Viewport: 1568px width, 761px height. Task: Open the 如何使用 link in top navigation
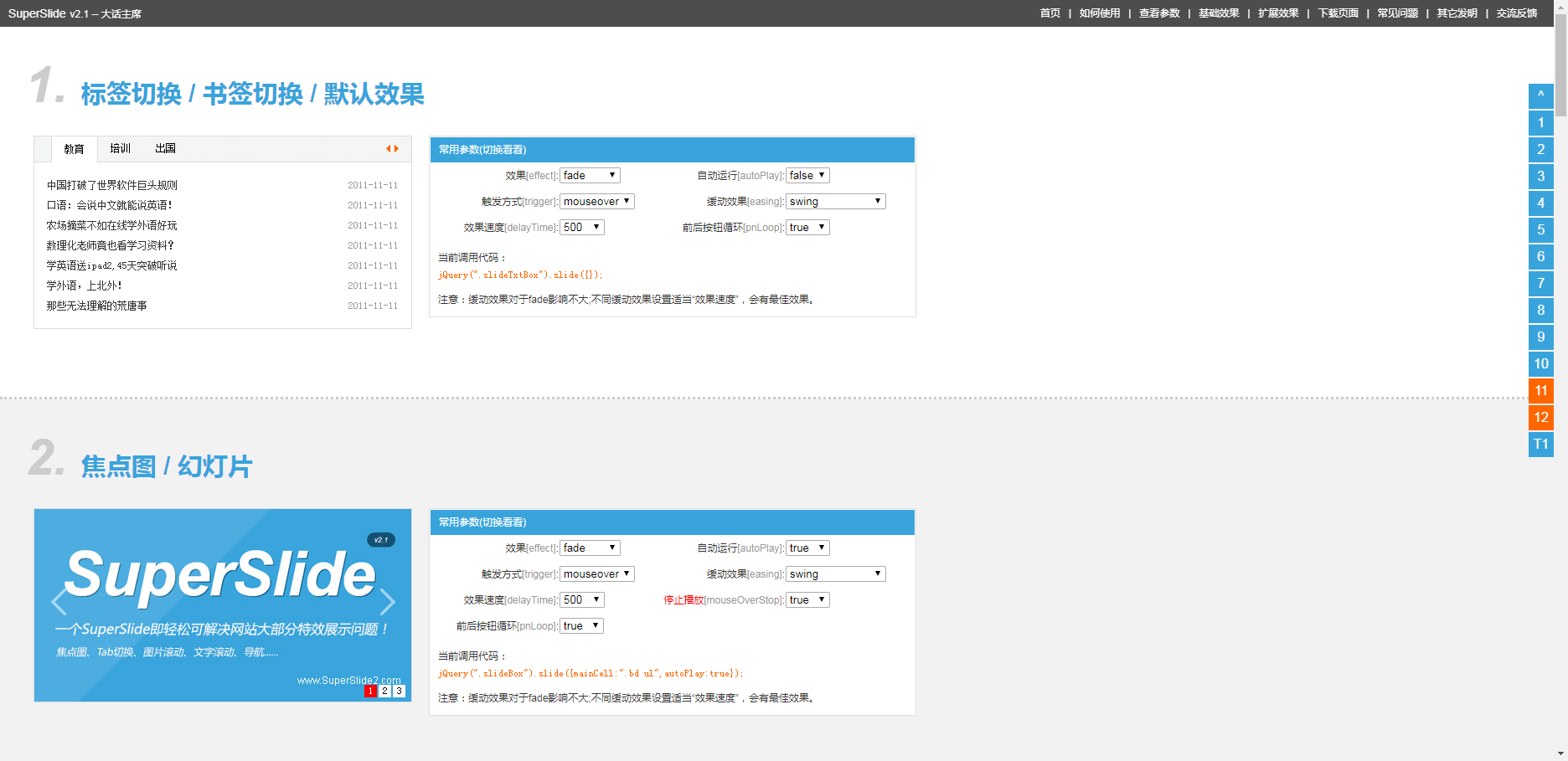click(x=1099, y=13)
